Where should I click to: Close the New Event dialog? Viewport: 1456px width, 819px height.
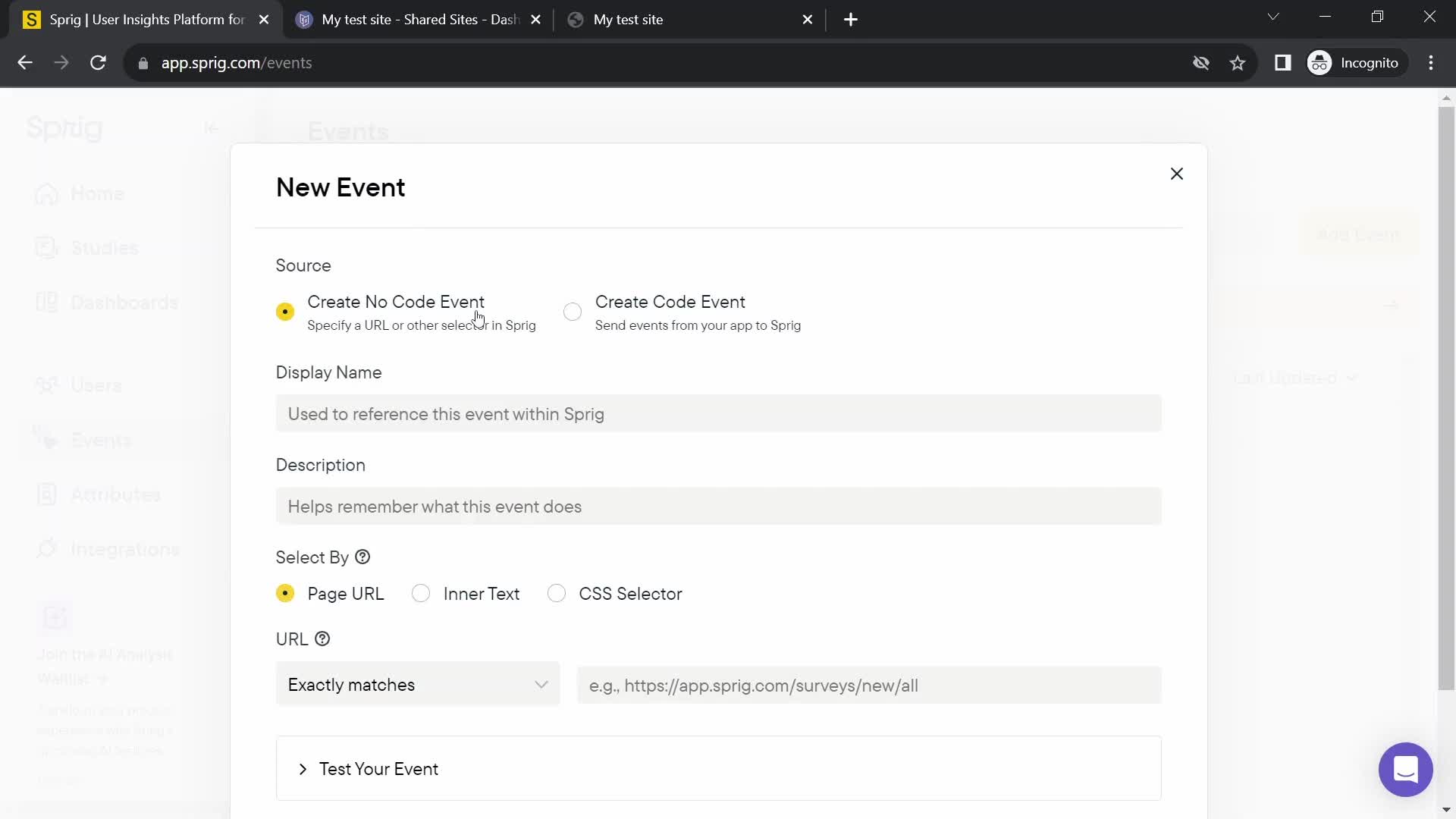(1176, 174)
